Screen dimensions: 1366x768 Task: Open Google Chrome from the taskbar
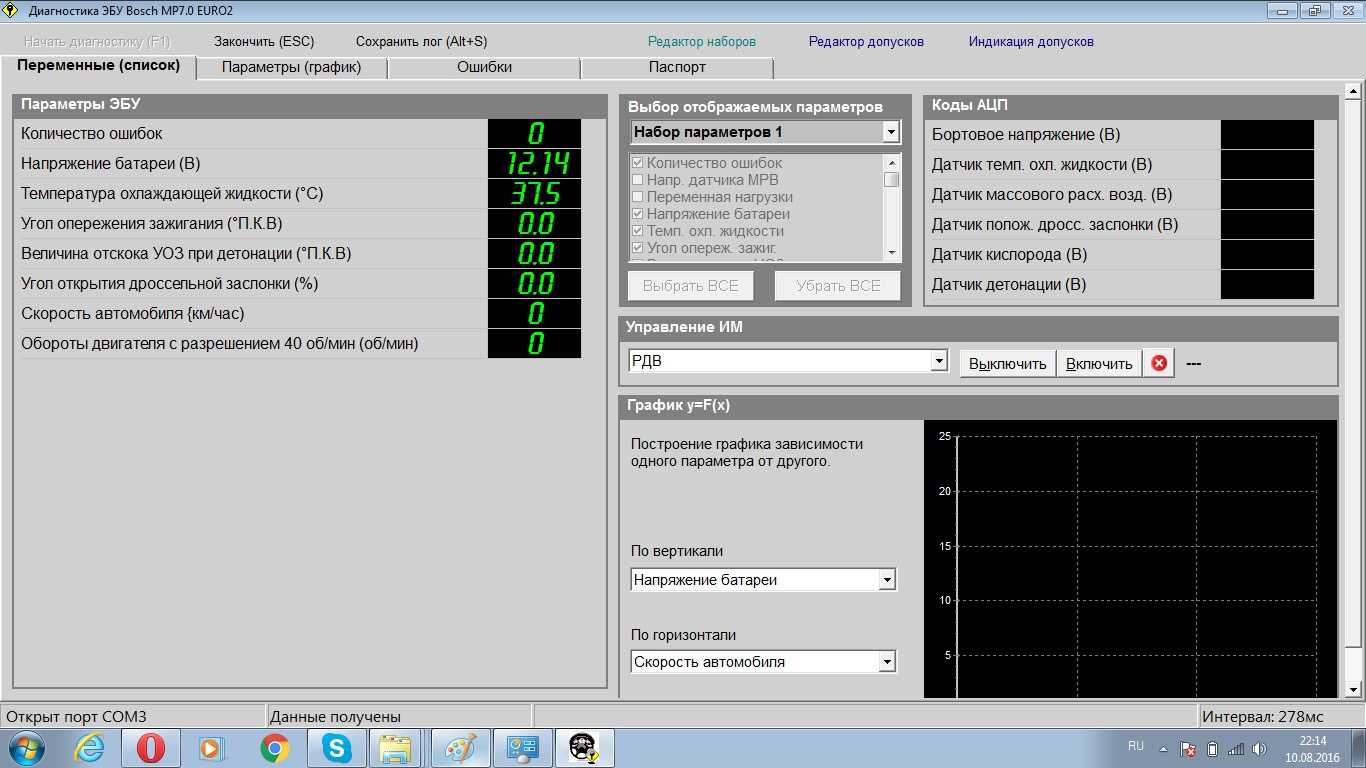pos(274,748)
